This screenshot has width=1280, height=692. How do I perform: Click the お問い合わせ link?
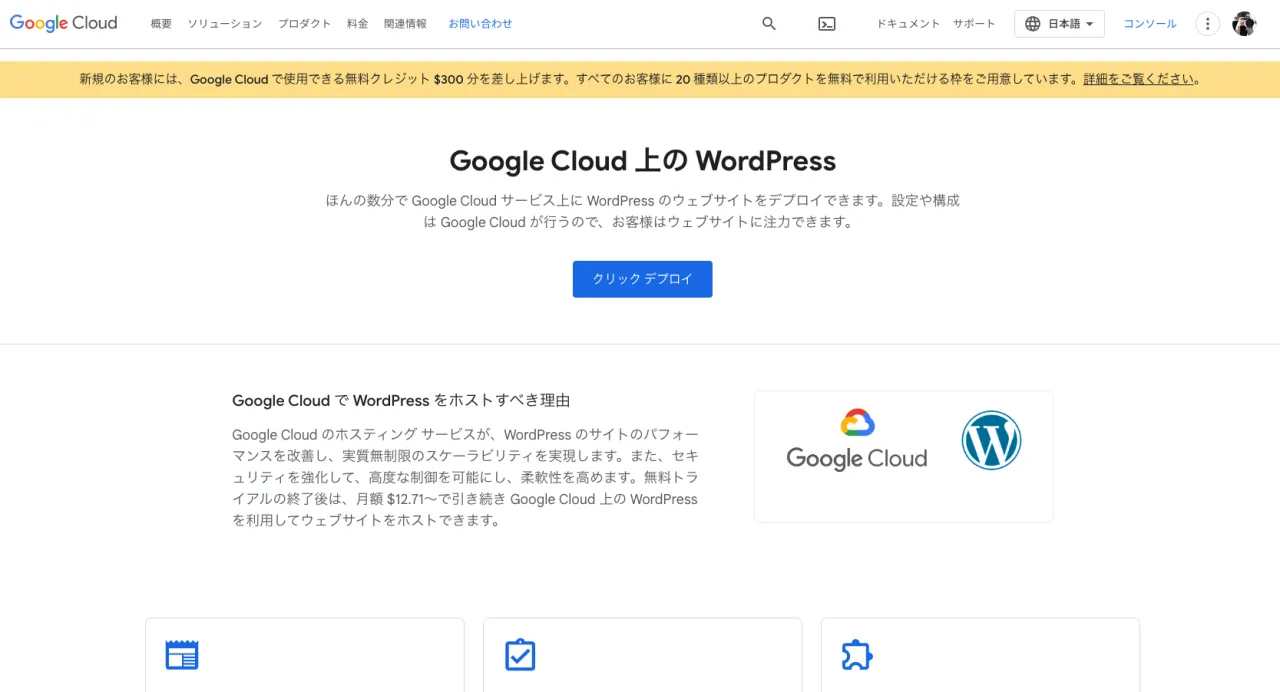[480, 24]
